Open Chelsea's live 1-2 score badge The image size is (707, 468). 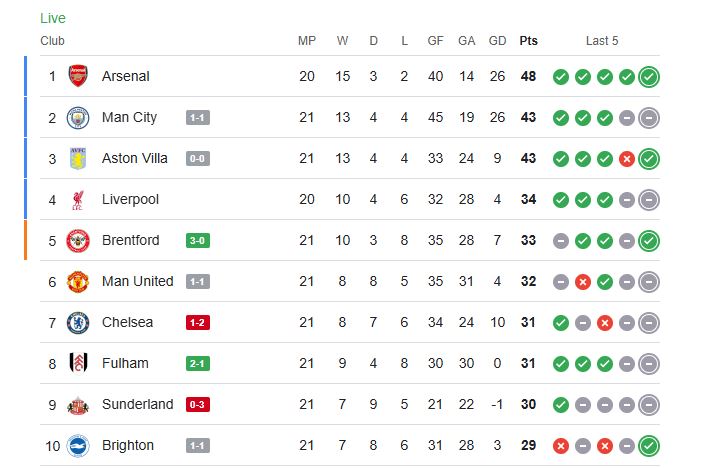click(198, 323)
